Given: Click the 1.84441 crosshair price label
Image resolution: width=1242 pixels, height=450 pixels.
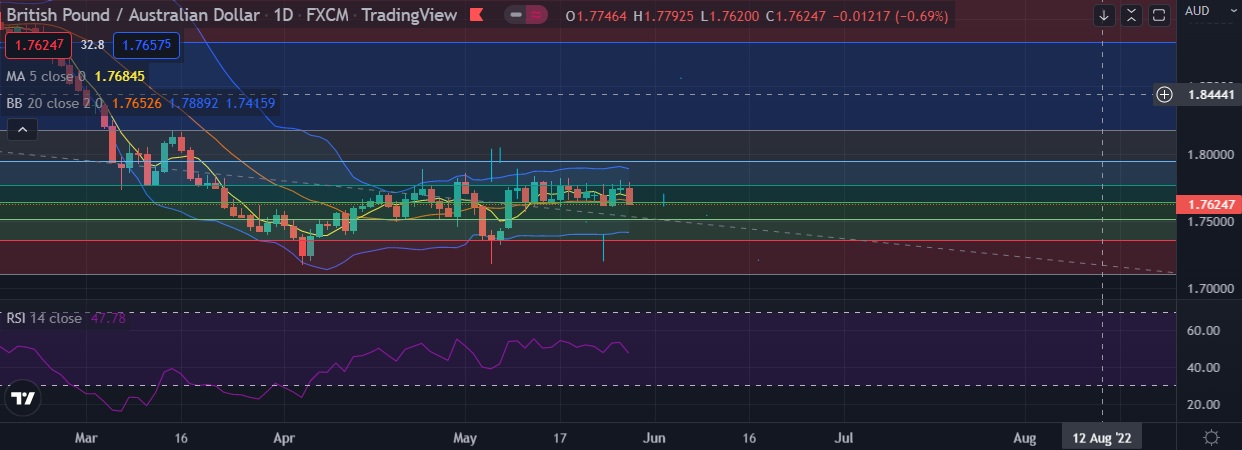Looking at the screenshot, I should 1209,95.
